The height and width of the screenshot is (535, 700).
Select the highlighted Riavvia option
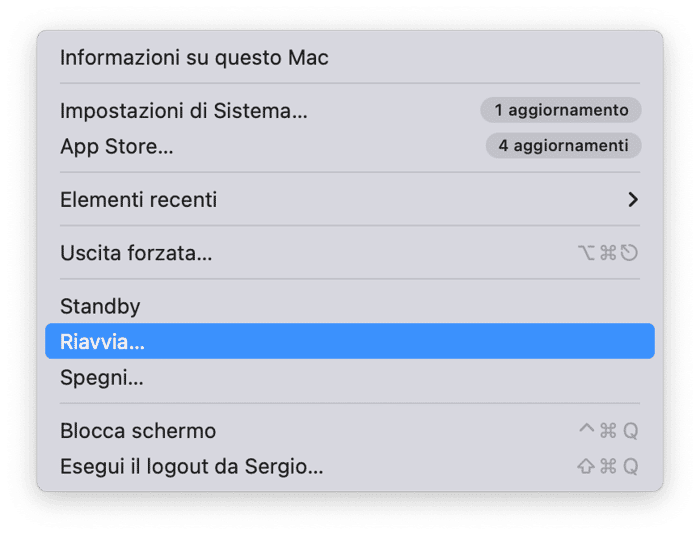click(102, 342)
